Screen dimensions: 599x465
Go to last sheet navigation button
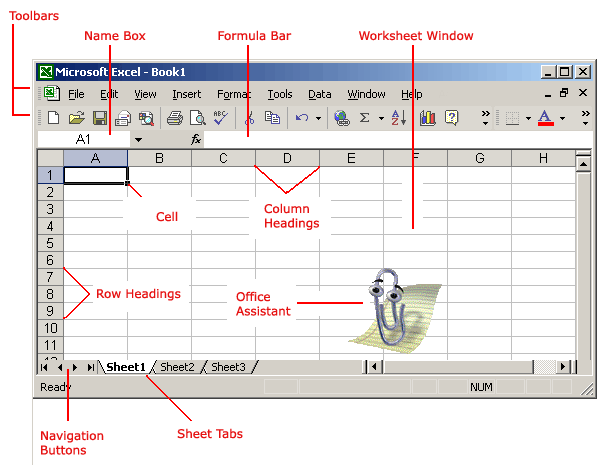91,368
